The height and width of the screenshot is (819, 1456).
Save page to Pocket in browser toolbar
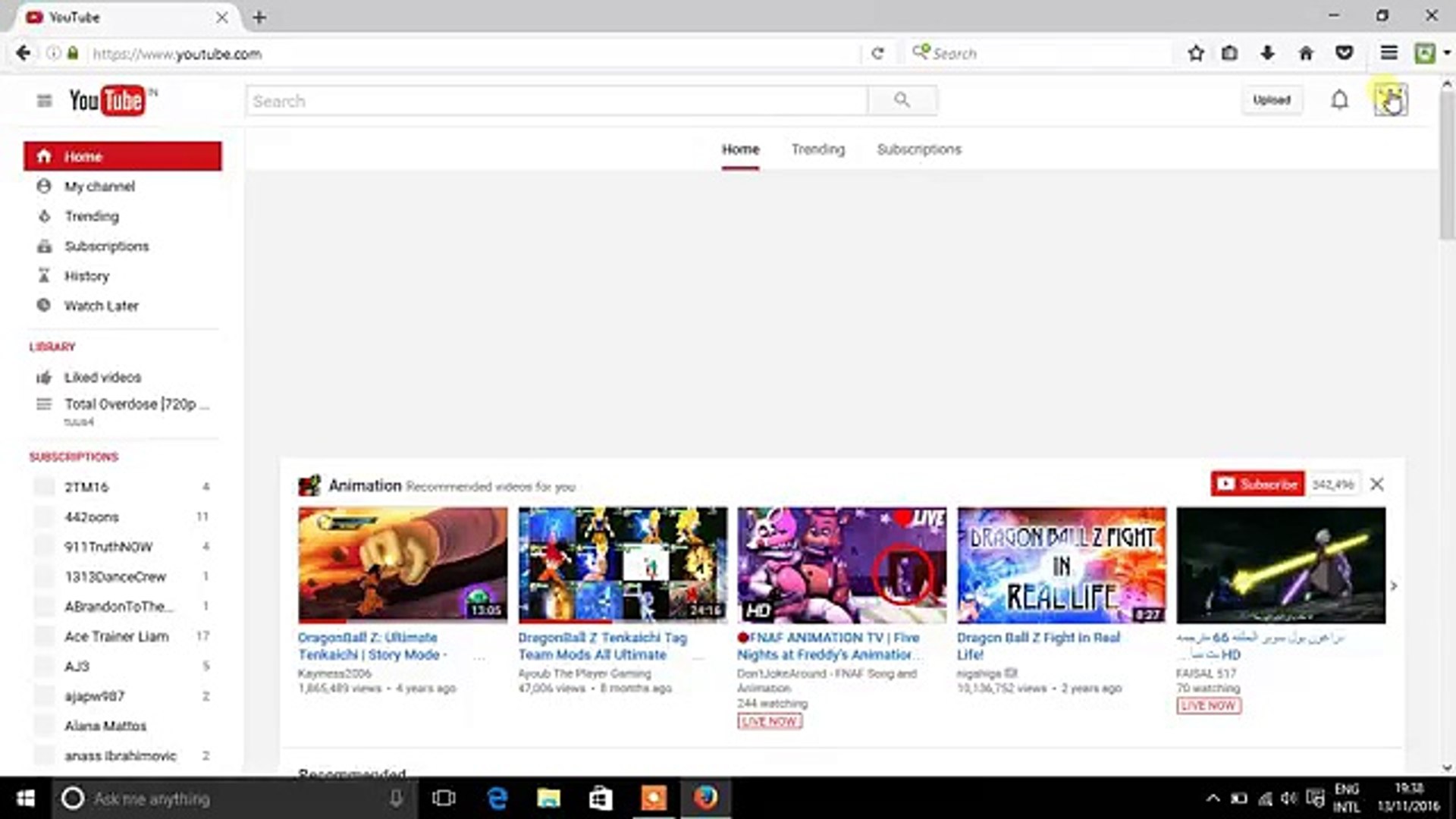1345,53
